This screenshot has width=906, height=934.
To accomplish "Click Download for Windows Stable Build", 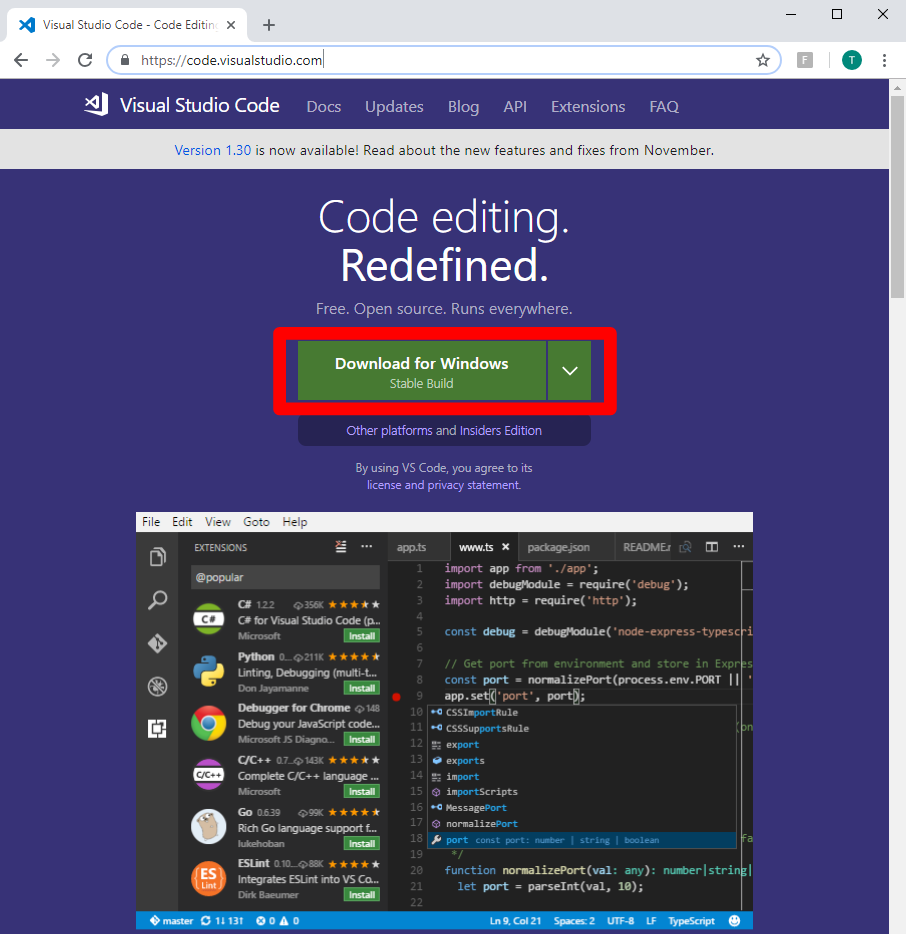I will tap(422, 371).
